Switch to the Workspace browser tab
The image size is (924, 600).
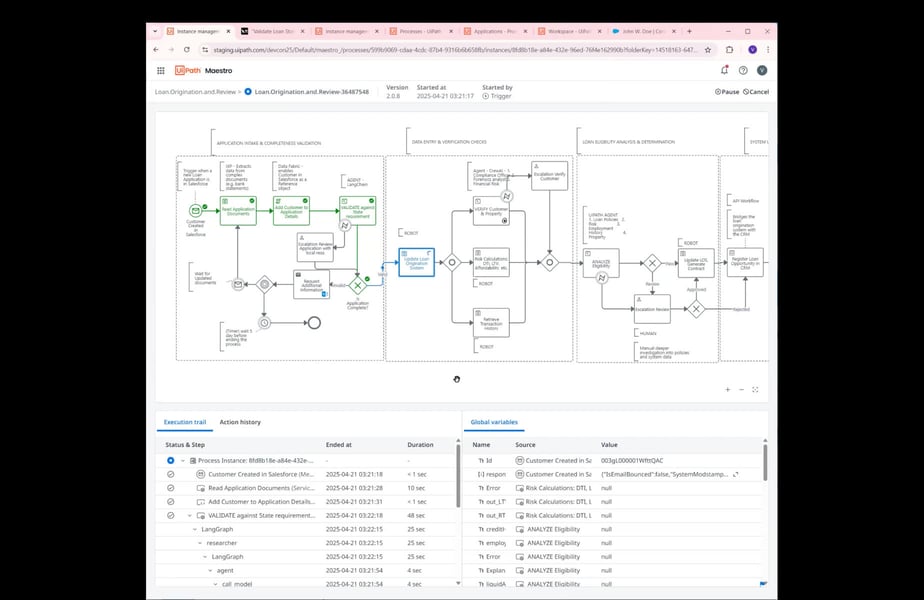point(569,31)
